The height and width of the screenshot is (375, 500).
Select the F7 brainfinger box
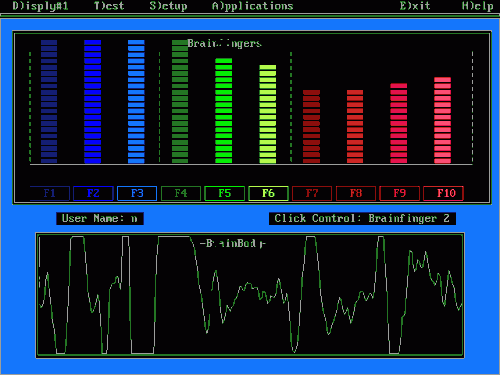click(x=312, y=193)
